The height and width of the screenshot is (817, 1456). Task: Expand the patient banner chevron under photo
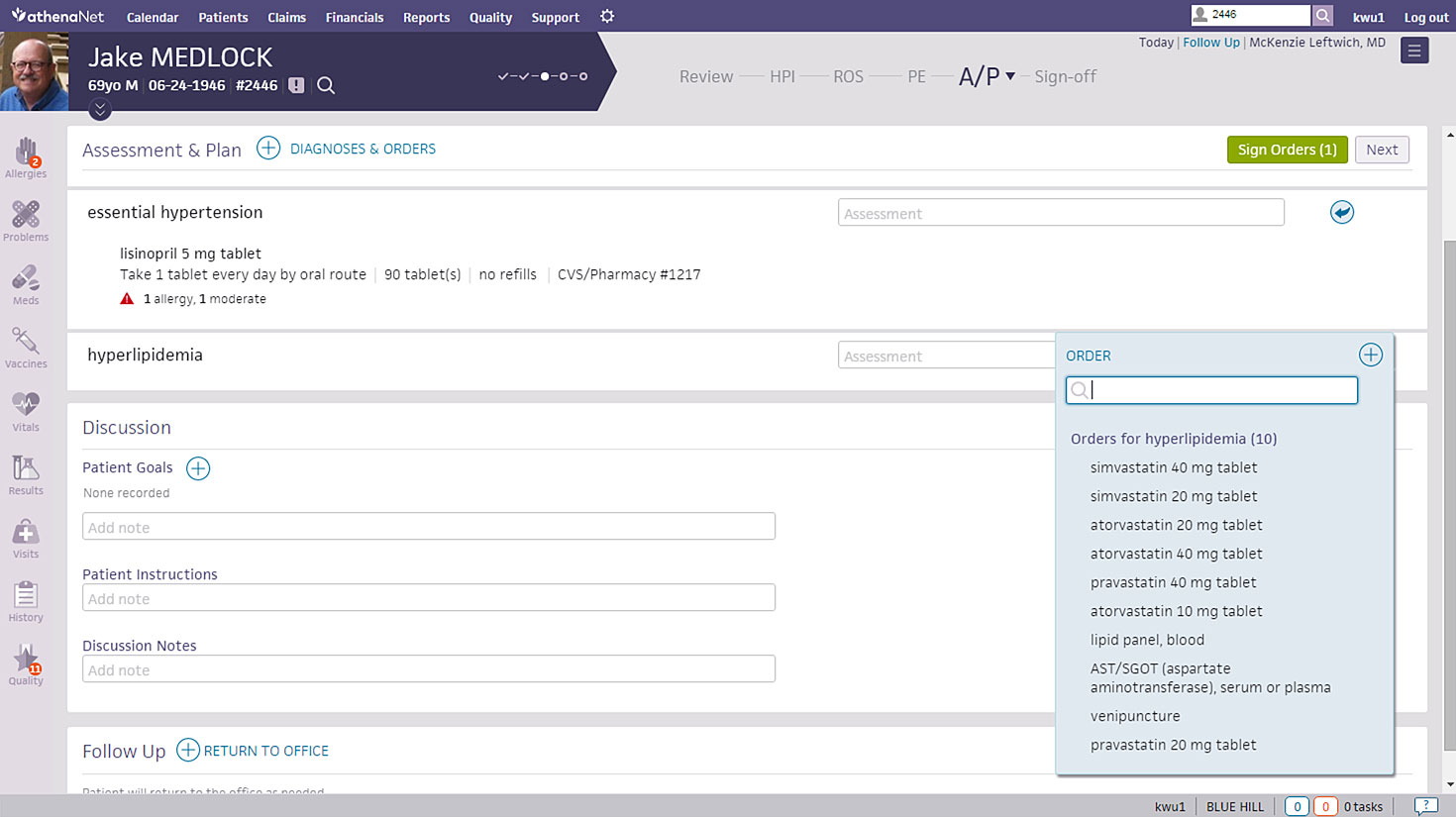click(100, 111)
